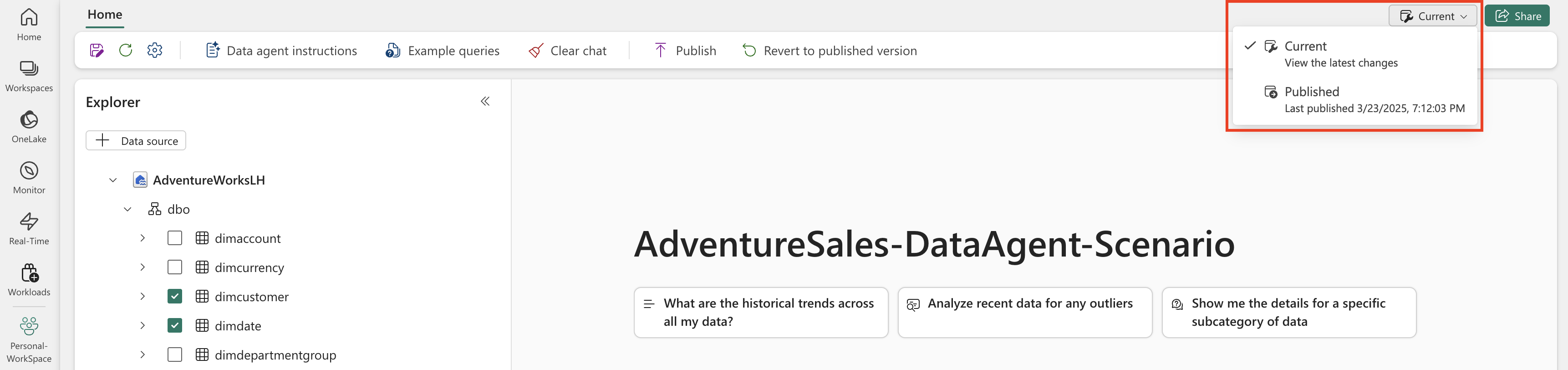1568x370 pixels.
Task: Click the green Refresh icon
Action: 126,51
